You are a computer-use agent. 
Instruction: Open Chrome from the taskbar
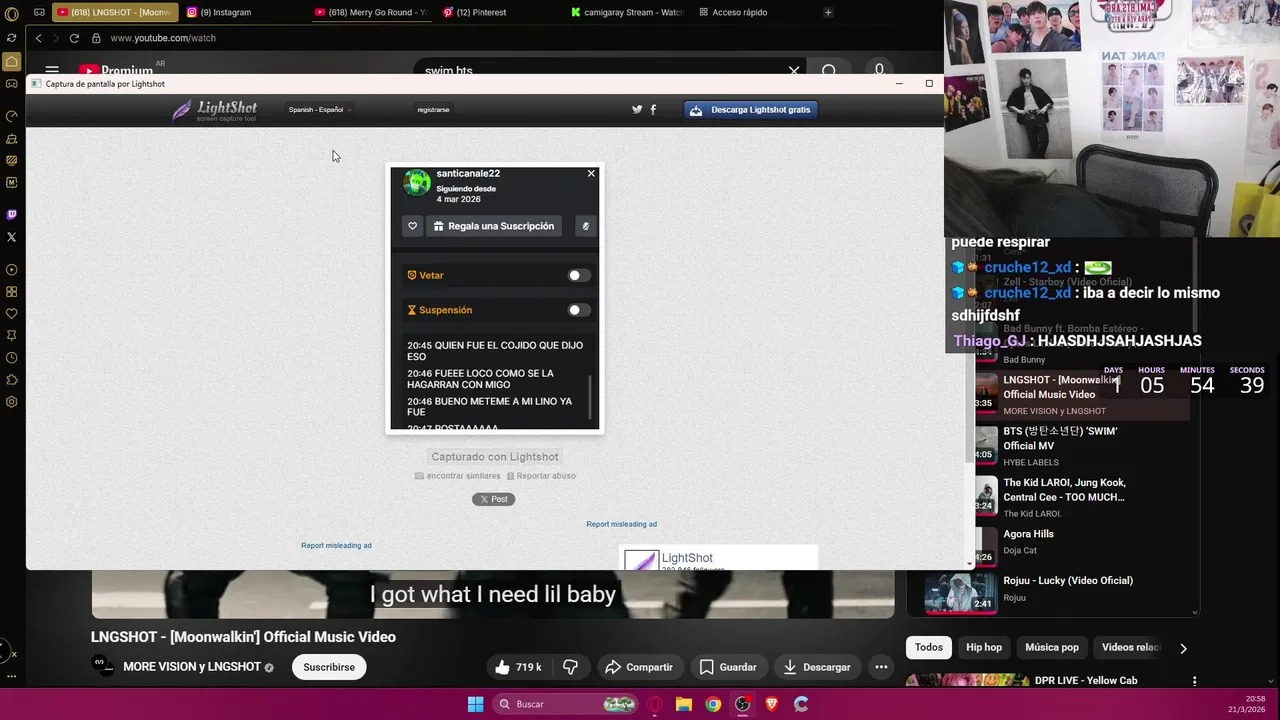pyautogui.click(x=713, y=704)
